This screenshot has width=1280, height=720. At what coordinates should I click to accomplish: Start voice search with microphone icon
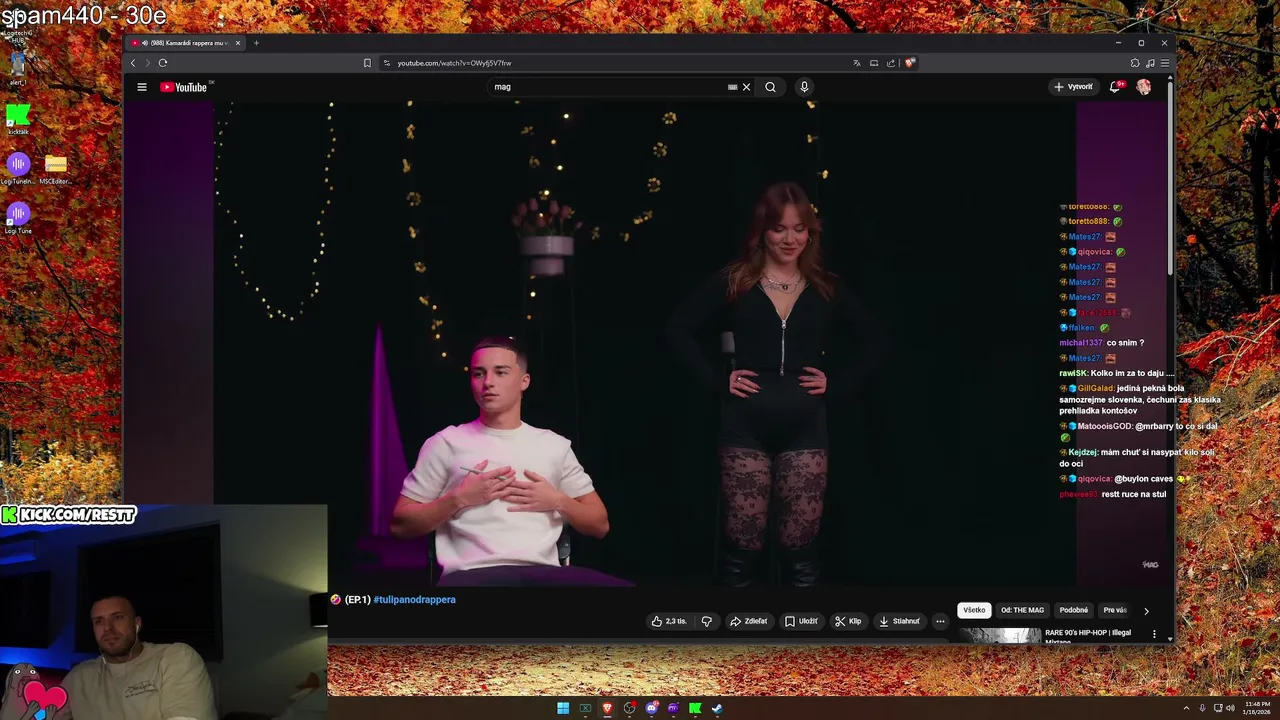[x=804, y=87]
